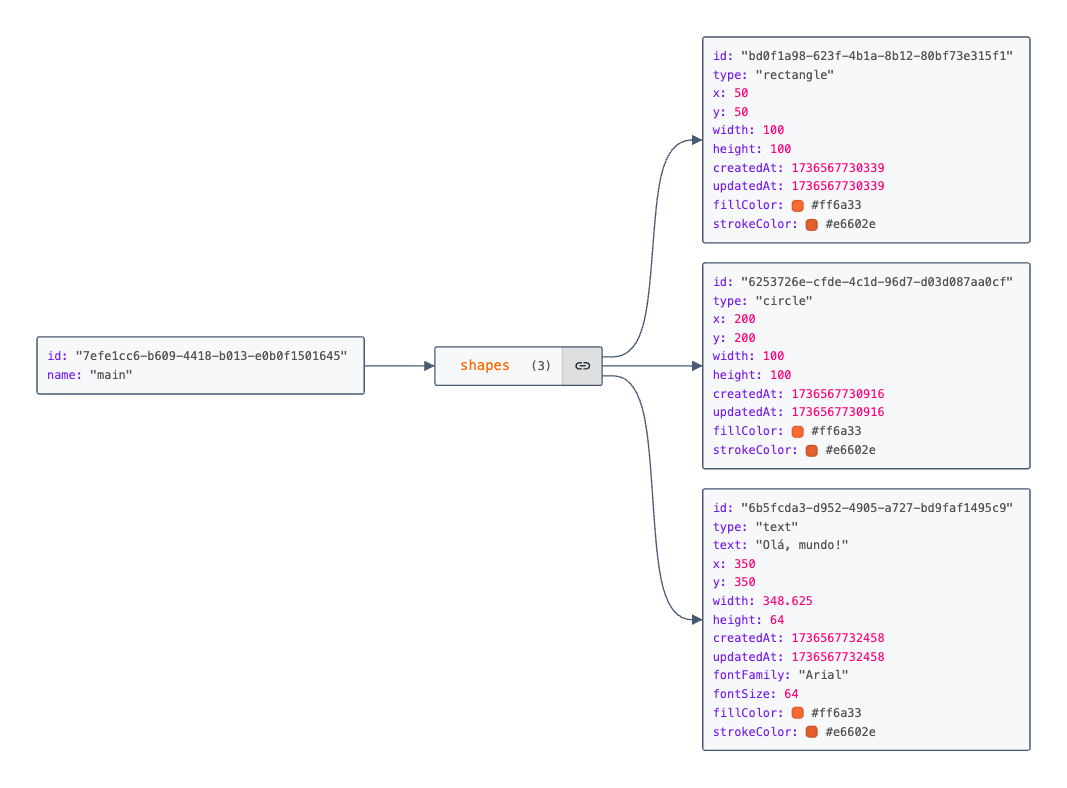Image resolution: width=1067 pixels, height=788 pixels.
Task: Click the width 348.625 value
Action: (x=787, y=601)
